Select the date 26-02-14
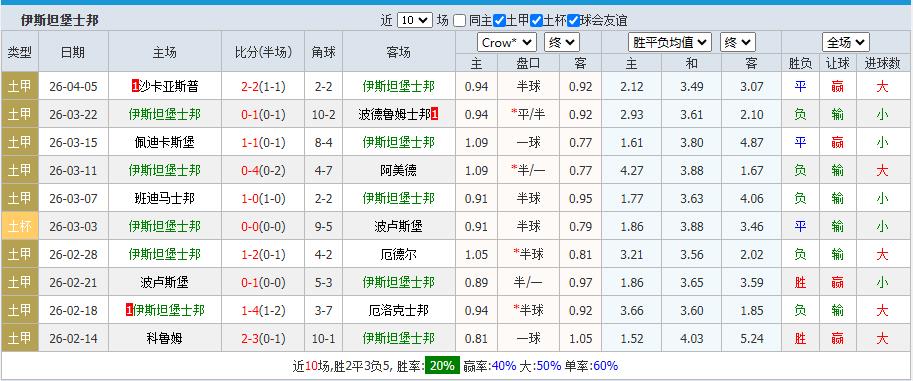The image size is (913, 381). click(73, 338)
